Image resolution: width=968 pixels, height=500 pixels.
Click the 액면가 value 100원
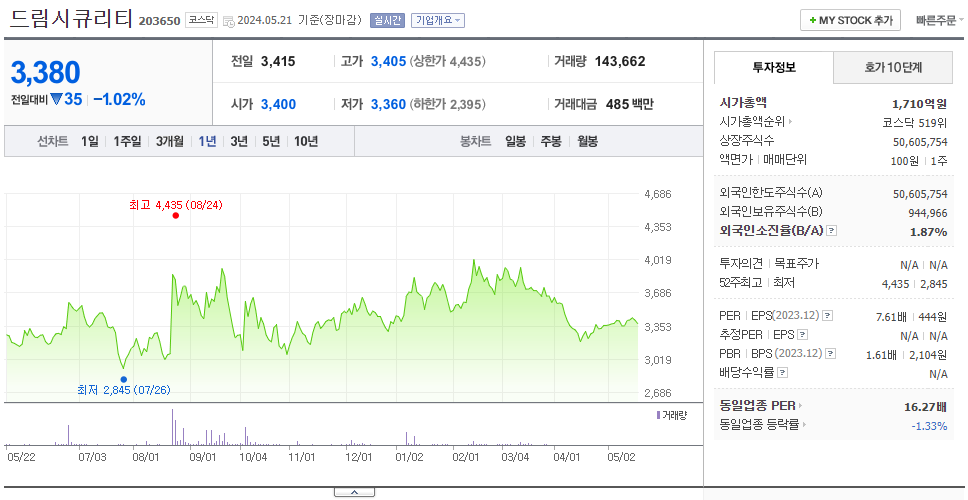click(x=906, y=160)
